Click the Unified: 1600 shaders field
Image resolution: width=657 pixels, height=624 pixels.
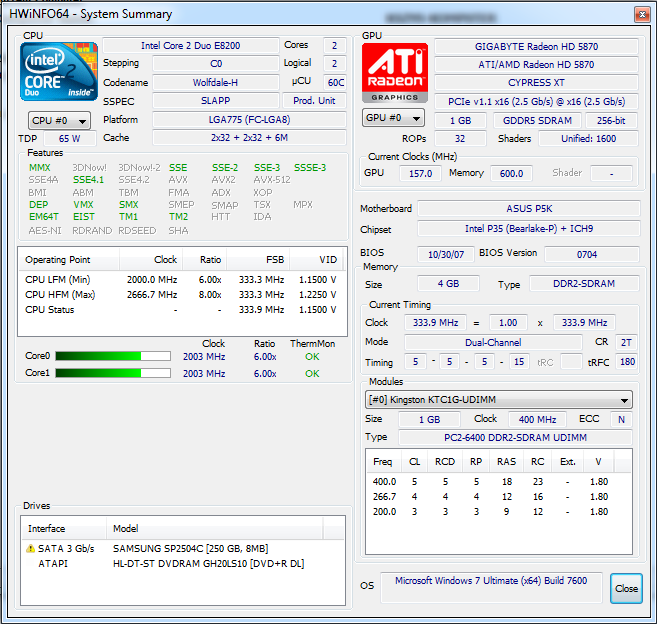pyautogui.click(x=588, y=139)
